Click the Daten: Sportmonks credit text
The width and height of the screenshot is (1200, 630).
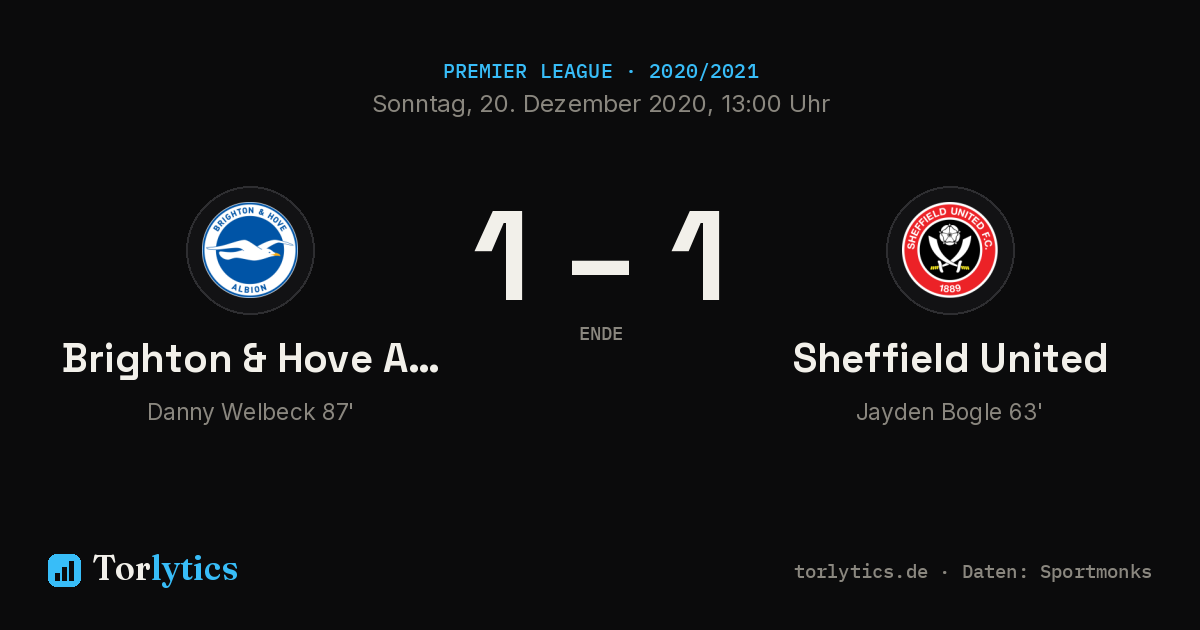(x=1057, y=572)
